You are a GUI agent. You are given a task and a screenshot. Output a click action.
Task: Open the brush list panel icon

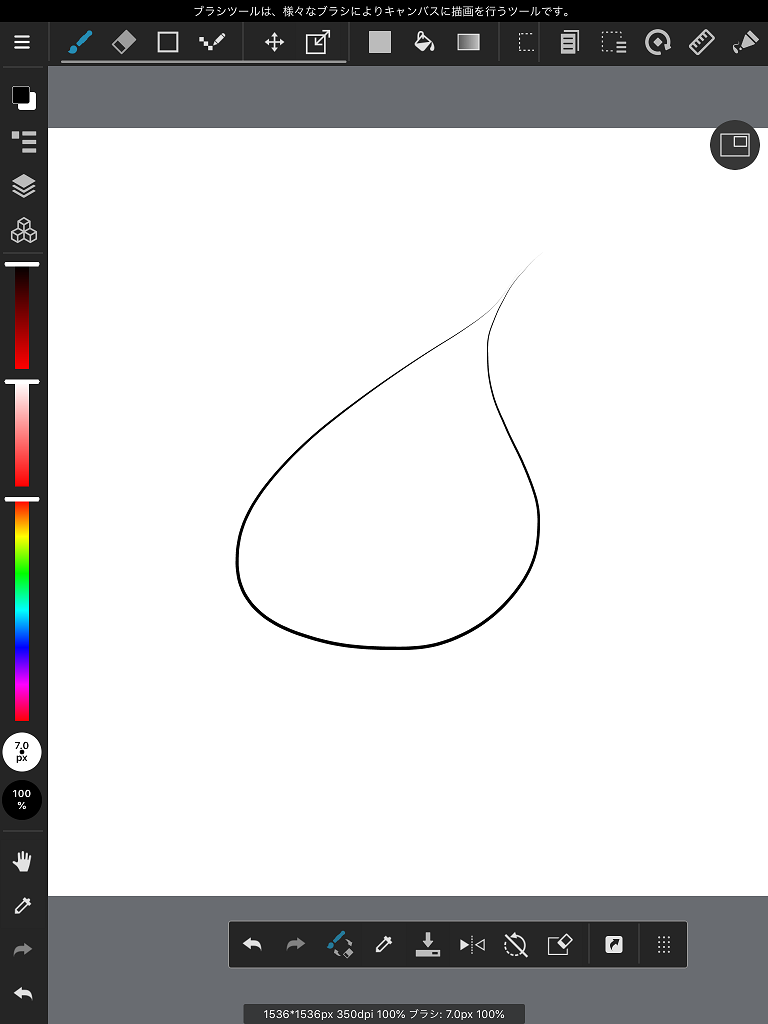(x=24, y=141)
